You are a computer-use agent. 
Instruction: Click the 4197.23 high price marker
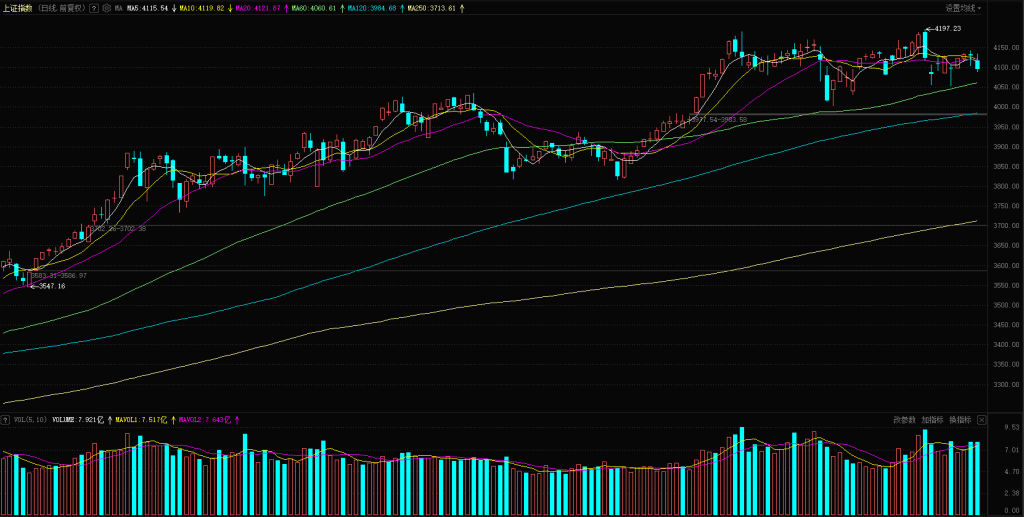pos(947,29)
